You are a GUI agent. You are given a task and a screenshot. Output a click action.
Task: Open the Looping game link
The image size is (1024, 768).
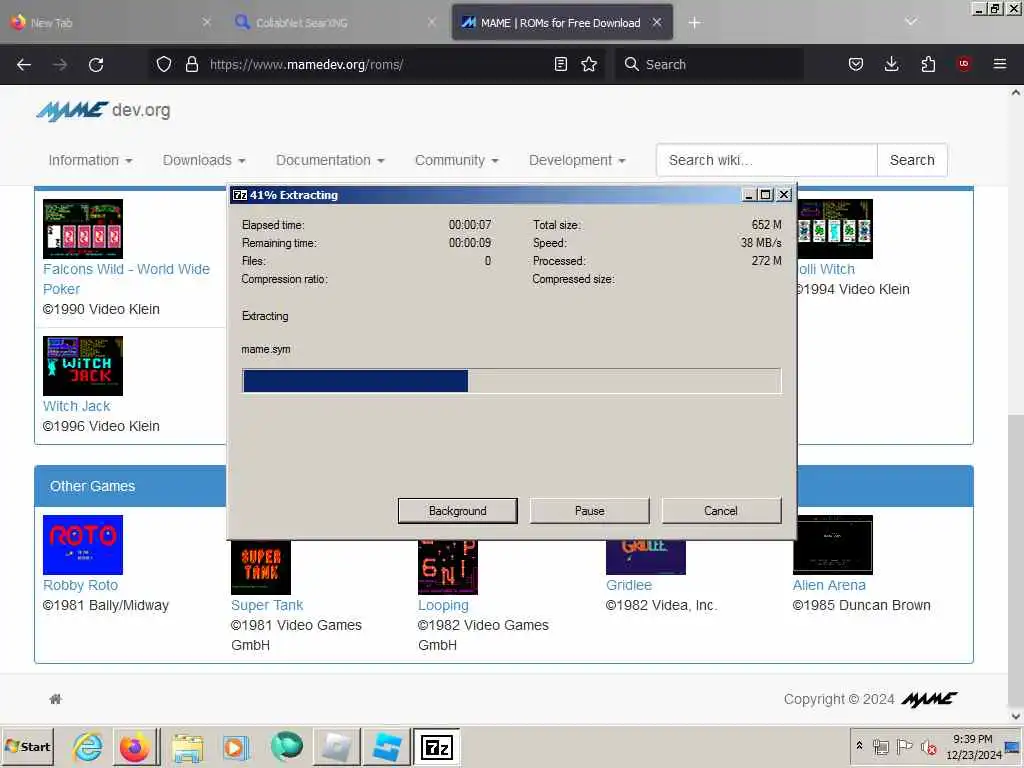coord(443,605)
